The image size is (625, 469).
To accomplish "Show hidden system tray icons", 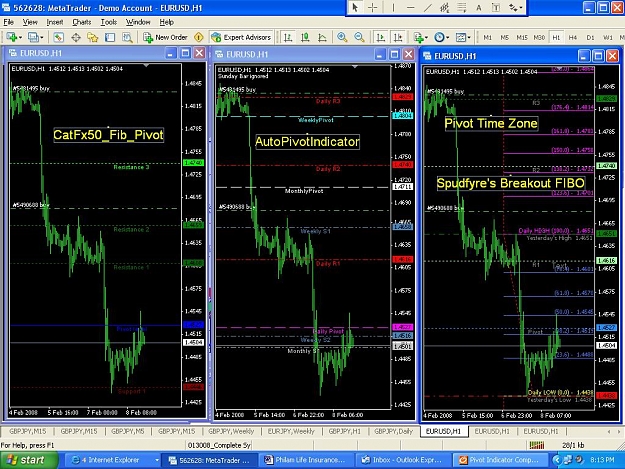I will (556, 460).
